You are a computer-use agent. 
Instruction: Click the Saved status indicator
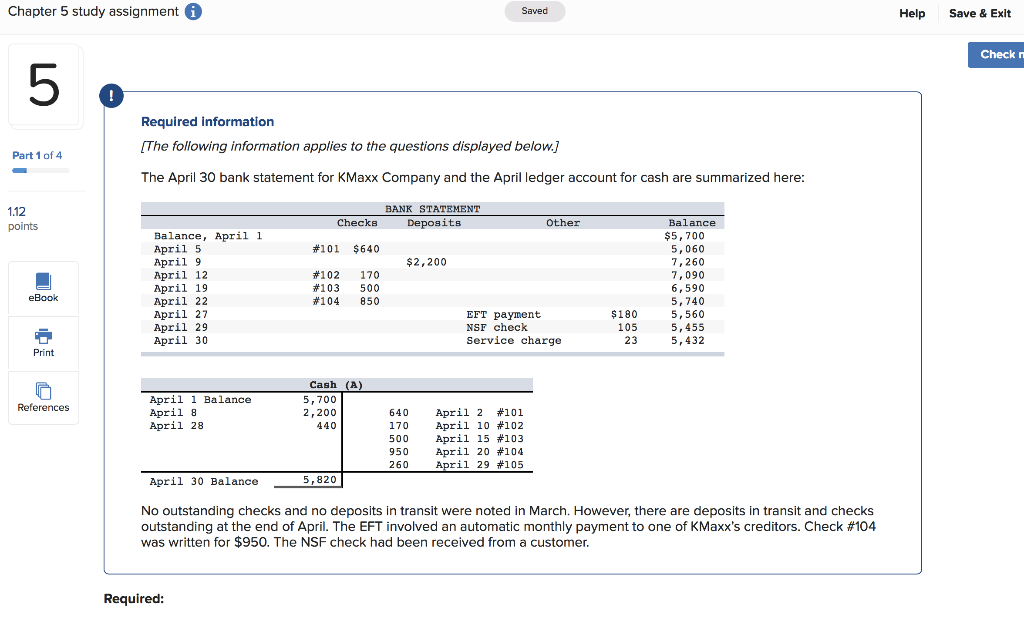point(535,9)
